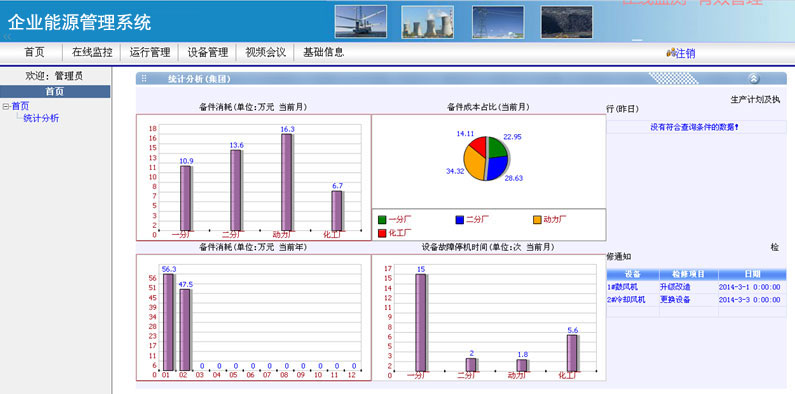This screenshot has height=394, width=795.
Task: Collapse the 统计分析 panel with the chevron icon
Action: coord(754,78)
